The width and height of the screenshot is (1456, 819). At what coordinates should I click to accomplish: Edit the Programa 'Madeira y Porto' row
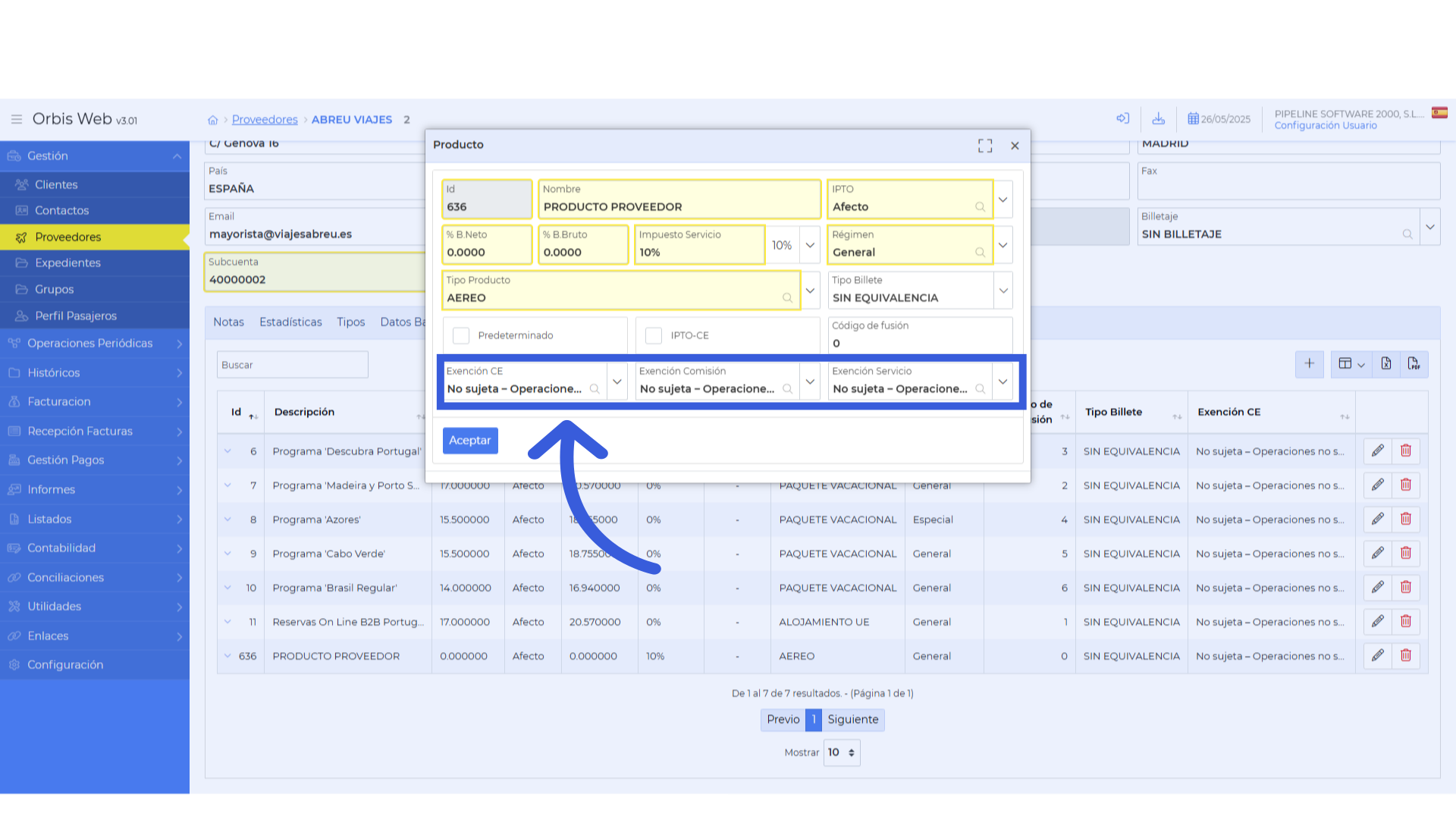coord(1378,485)
